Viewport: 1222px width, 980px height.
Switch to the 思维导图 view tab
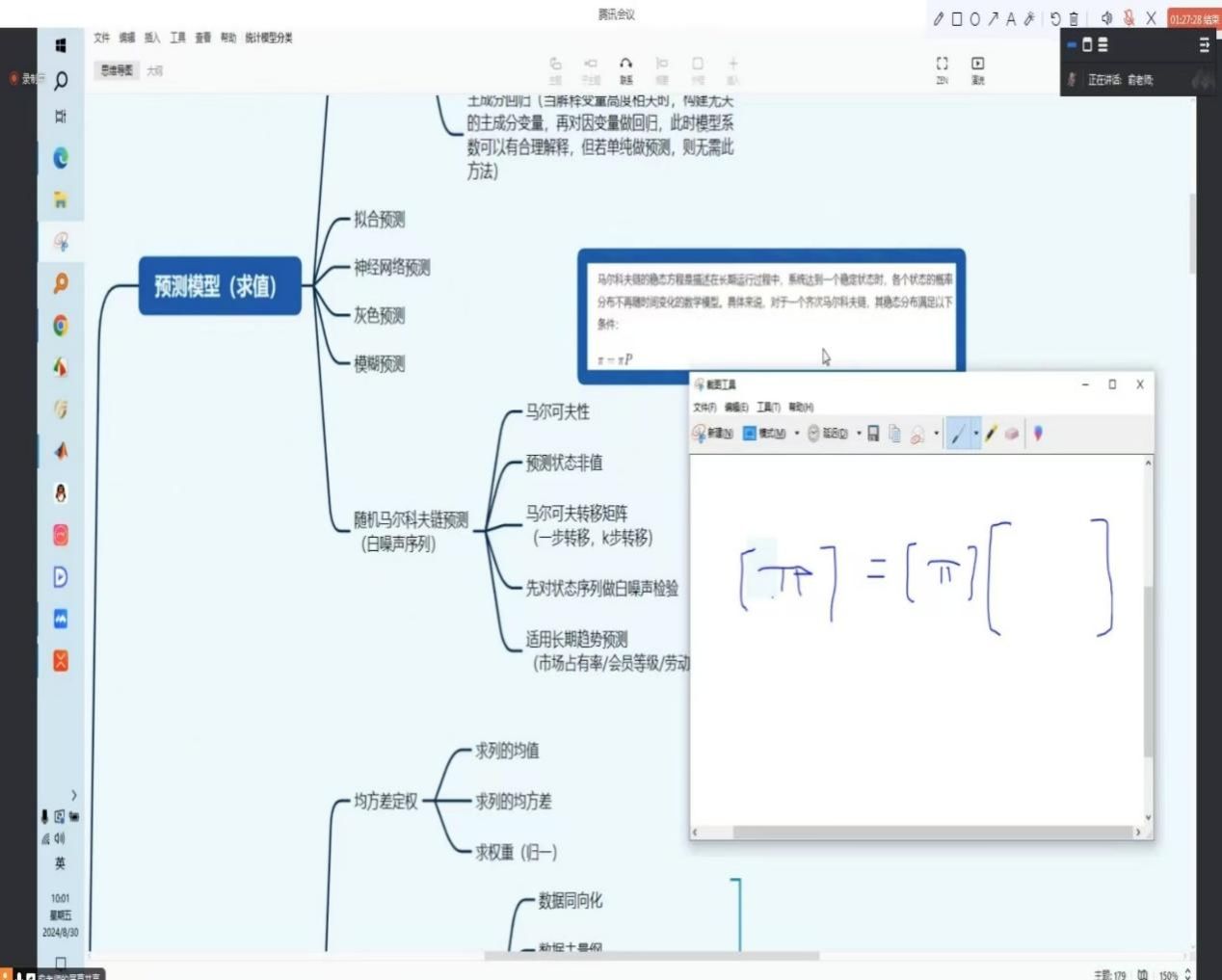[x=117, y=70]
